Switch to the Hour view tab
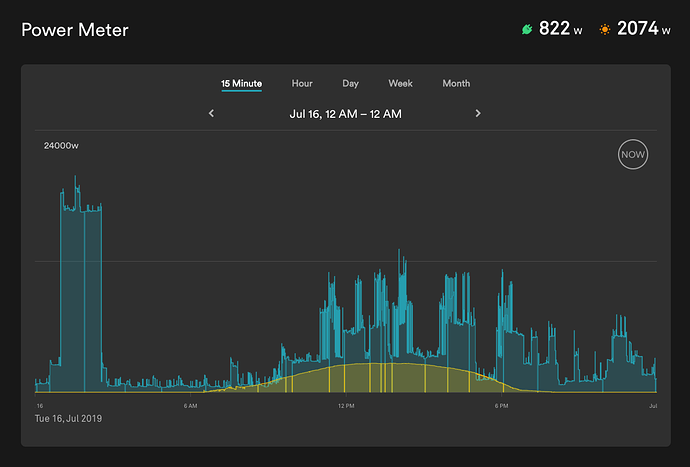The height and width of the screenshot is (467, 690). pyautogui.click(x=302, y=83)
